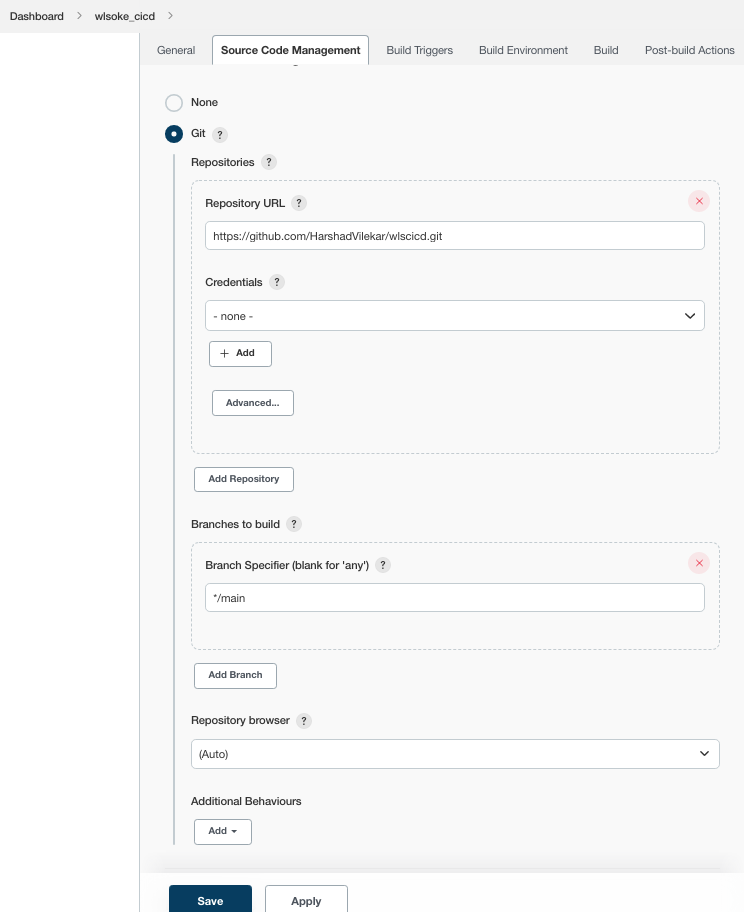Expand the Repository browser dropdown
The image size is (744, 912).
tap(454, 754)
